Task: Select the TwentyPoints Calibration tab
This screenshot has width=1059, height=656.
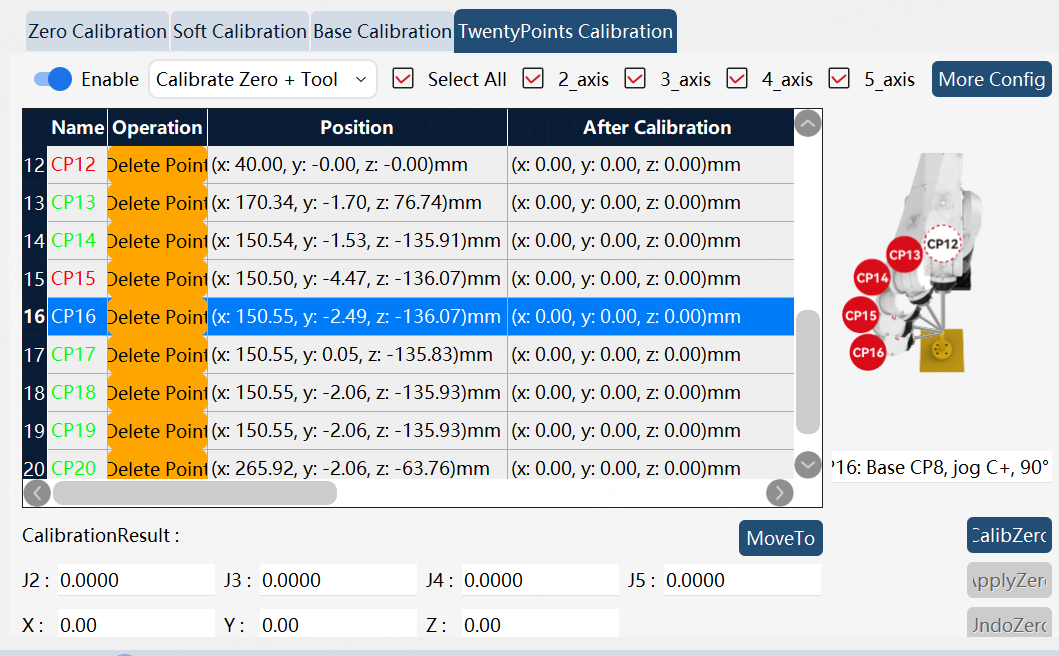Action: click(x=565, y=32)
